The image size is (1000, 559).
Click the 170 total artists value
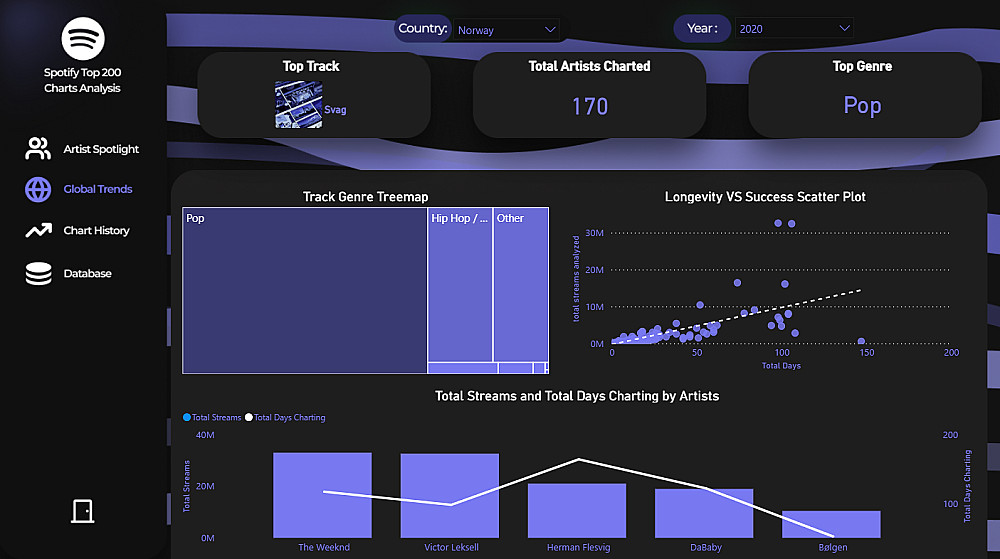click(590, 106)
